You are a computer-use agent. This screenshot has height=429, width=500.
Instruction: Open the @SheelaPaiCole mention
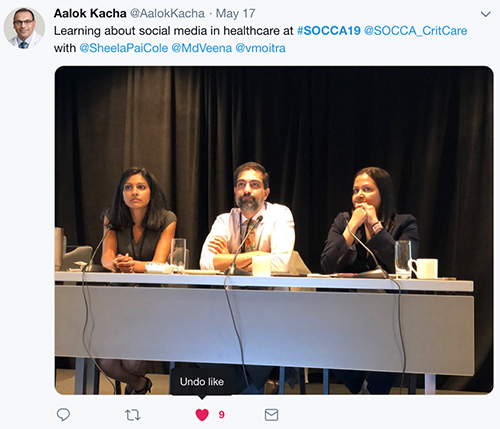coord(124,48)
